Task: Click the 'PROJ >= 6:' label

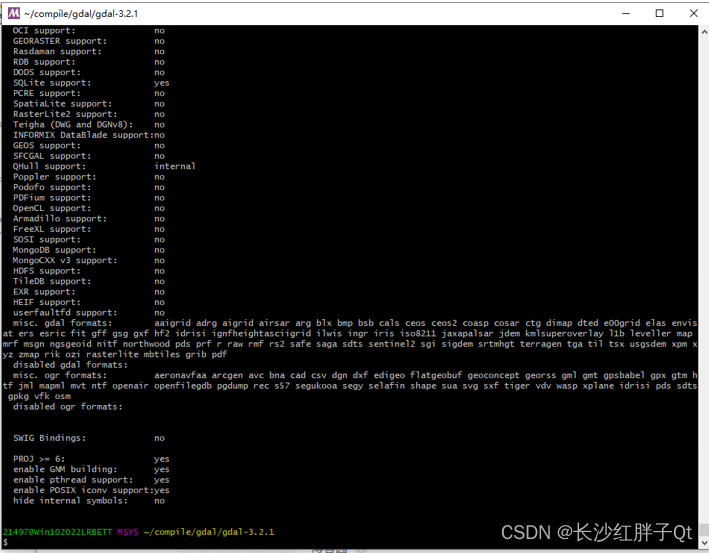Action: [38, 459]
